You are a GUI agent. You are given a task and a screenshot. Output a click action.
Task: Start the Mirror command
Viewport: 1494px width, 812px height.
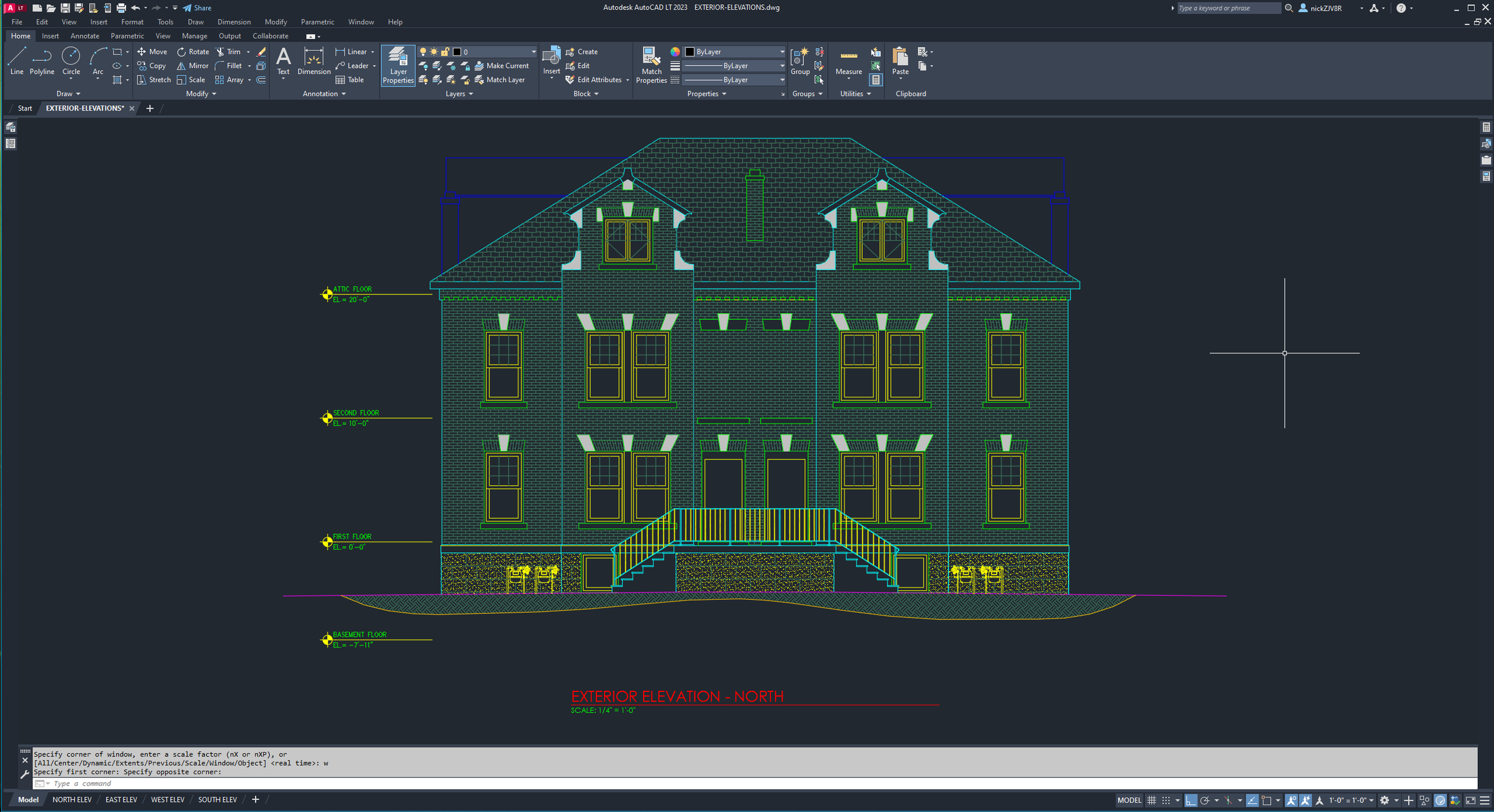click(191, 66)
